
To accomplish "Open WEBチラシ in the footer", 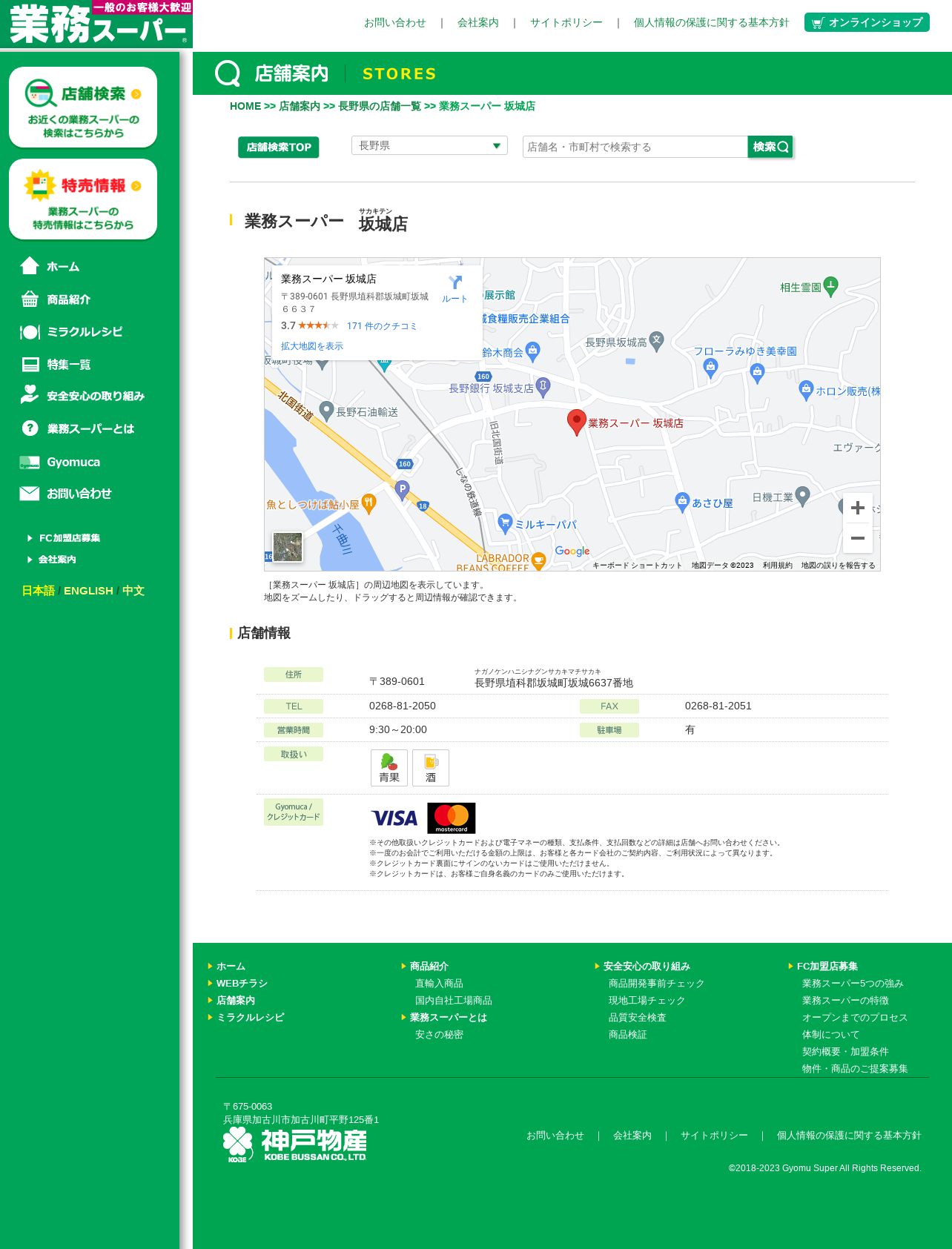I will 242,983.
